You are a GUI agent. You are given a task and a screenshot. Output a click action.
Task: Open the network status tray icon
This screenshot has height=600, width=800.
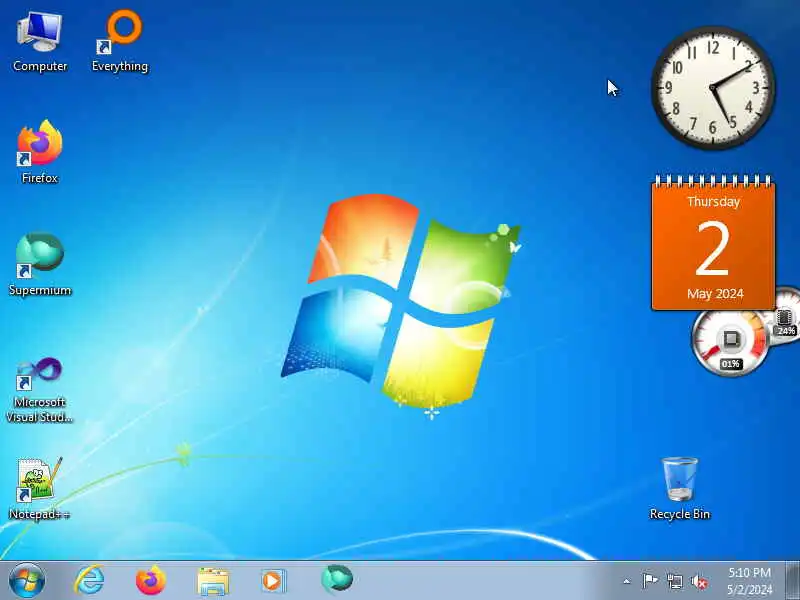(x=674, y=581)
